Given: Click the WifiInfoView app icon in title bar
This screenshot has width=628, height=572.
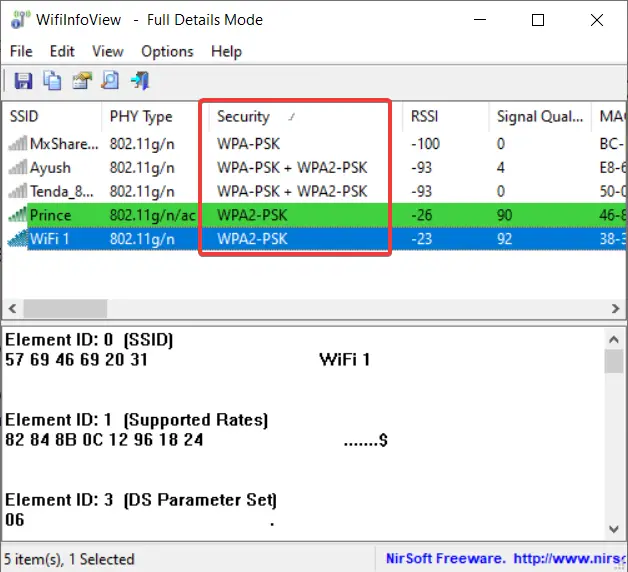Looking at the screenshot, I should tap(20, 20).
